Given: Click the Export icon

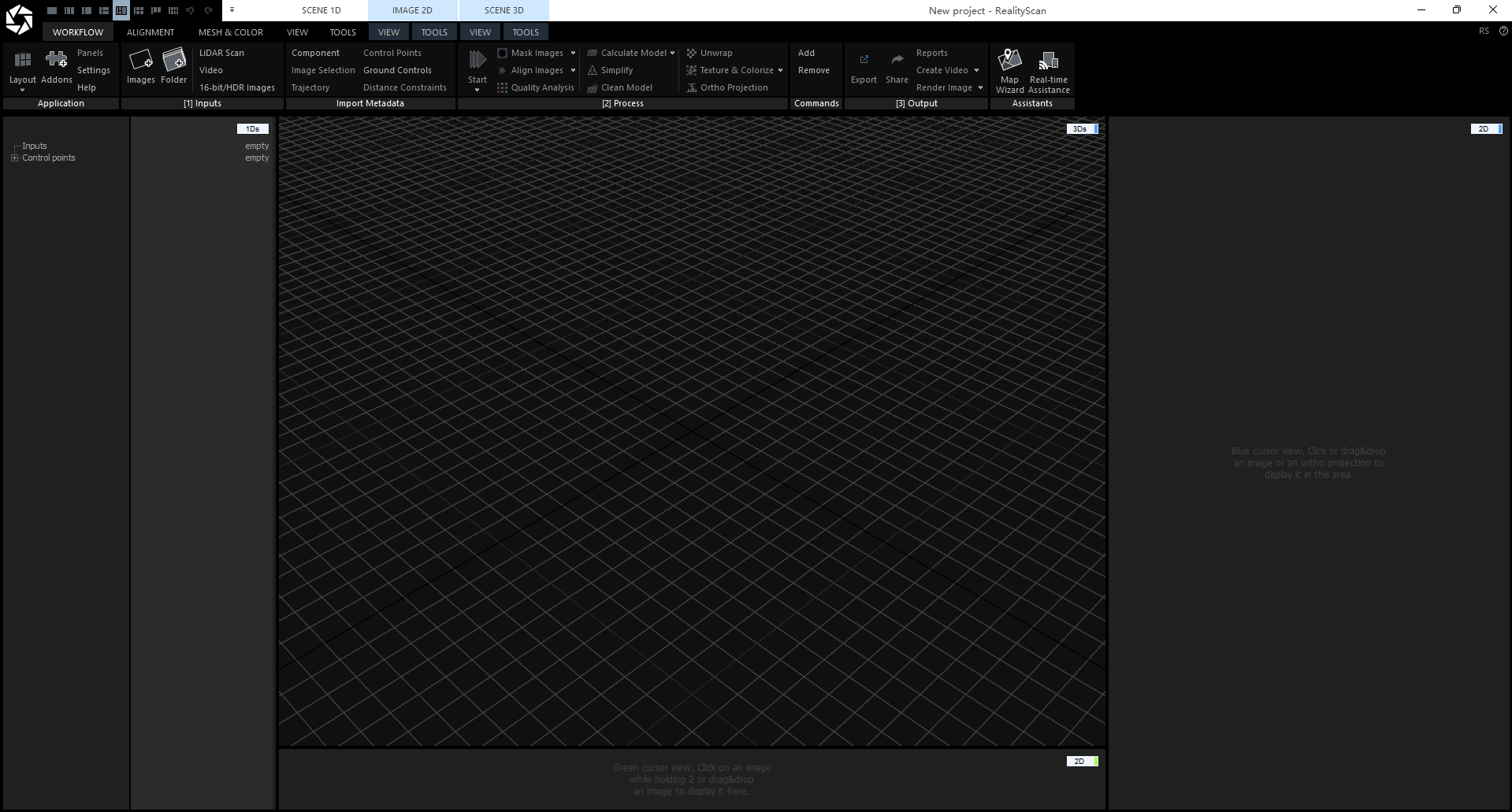Looking at the screenshot, I should coord(864,60).
